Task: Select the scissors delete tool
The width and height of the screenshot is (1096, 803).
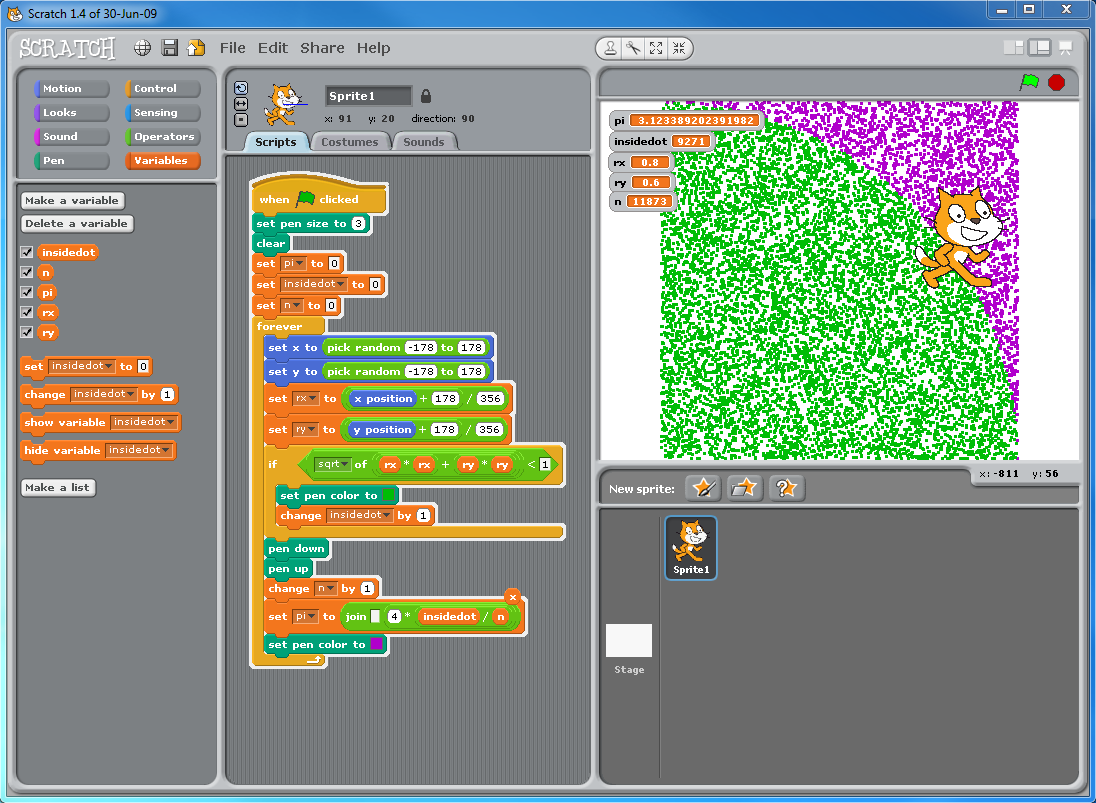Action: (632, 48)
